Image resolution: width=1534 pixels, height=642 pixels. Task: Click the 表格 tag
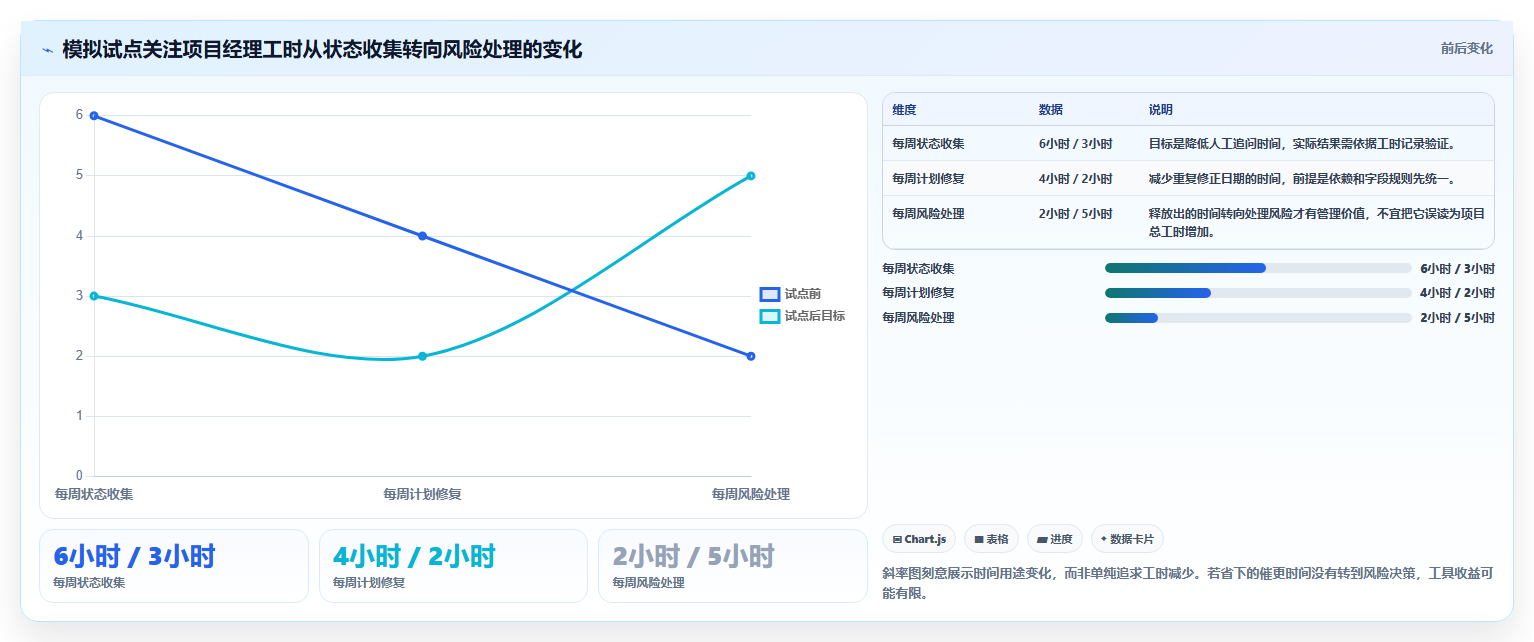tap(991, 539)
